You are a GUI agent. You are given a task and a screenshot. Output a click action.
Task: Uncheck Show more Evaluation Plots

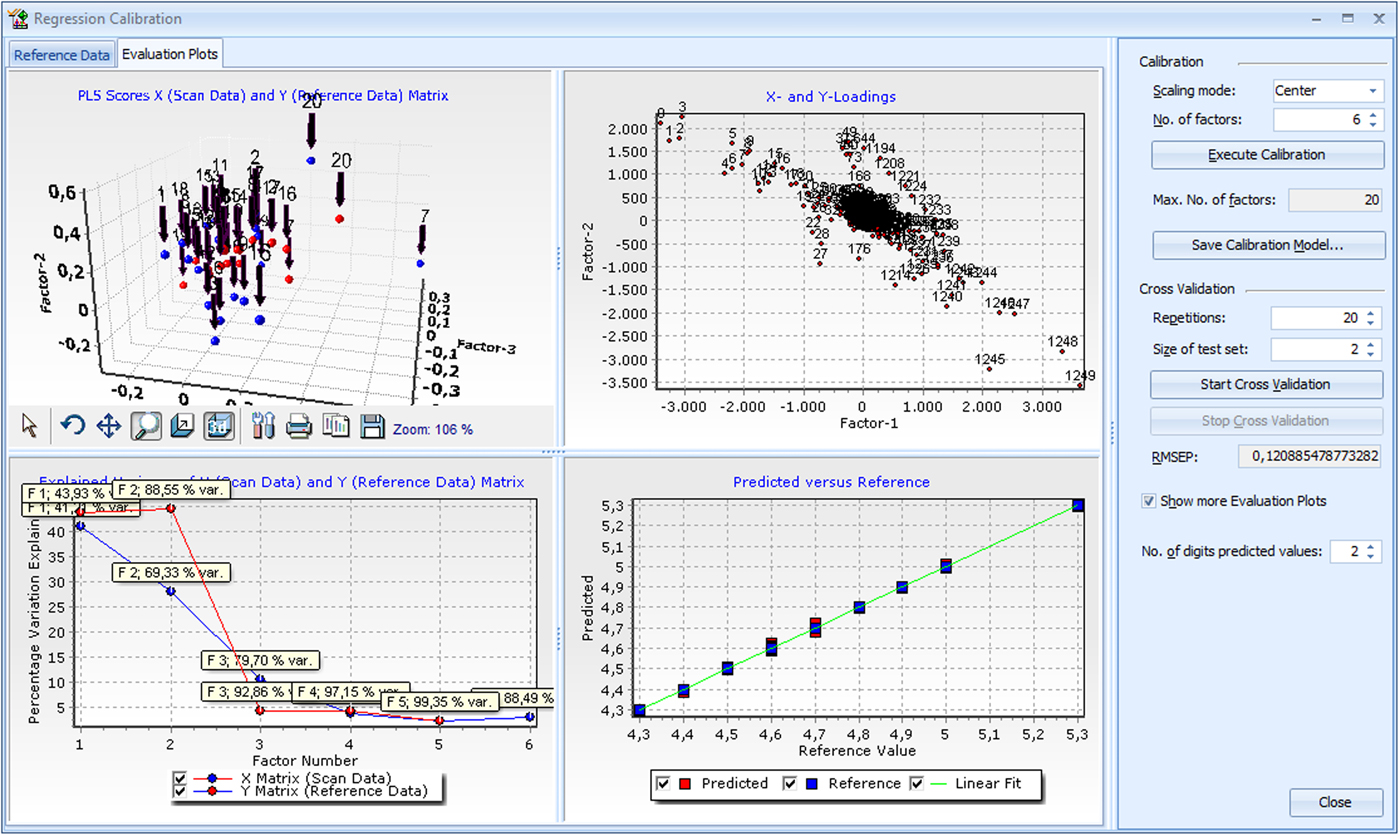pos(1148,501)
